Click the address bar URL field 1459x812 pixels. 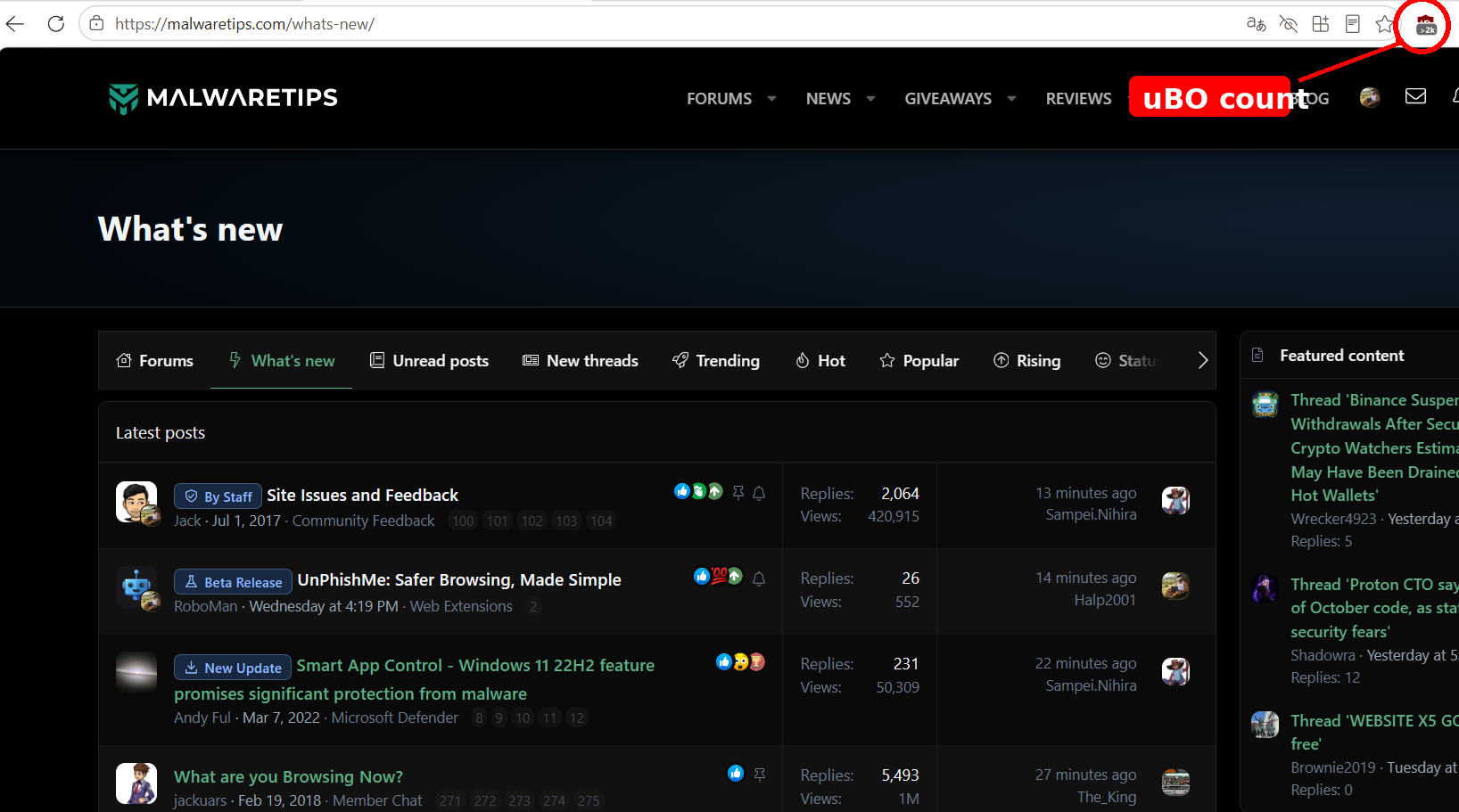tap(660, 24)
